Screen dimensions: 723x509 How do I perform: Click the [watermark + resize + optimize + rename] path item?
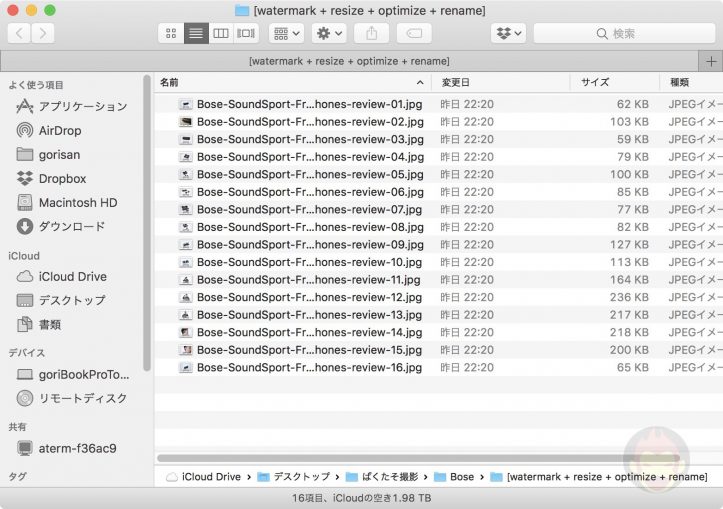599,477
